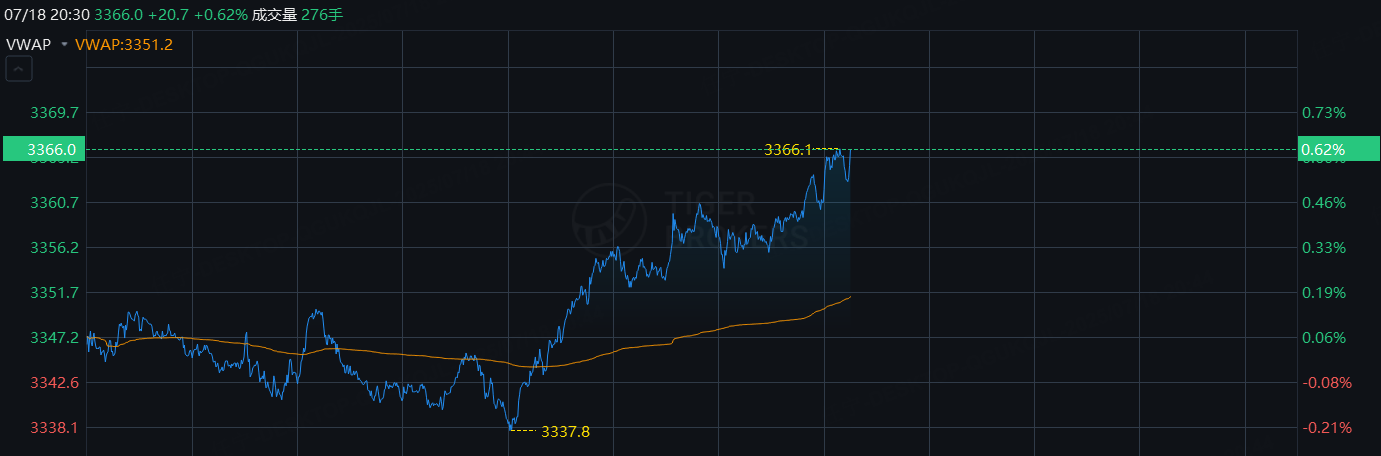Click the VWAP indicator name label
This screenshot has height=456, width=1381.
coord(29,45)
